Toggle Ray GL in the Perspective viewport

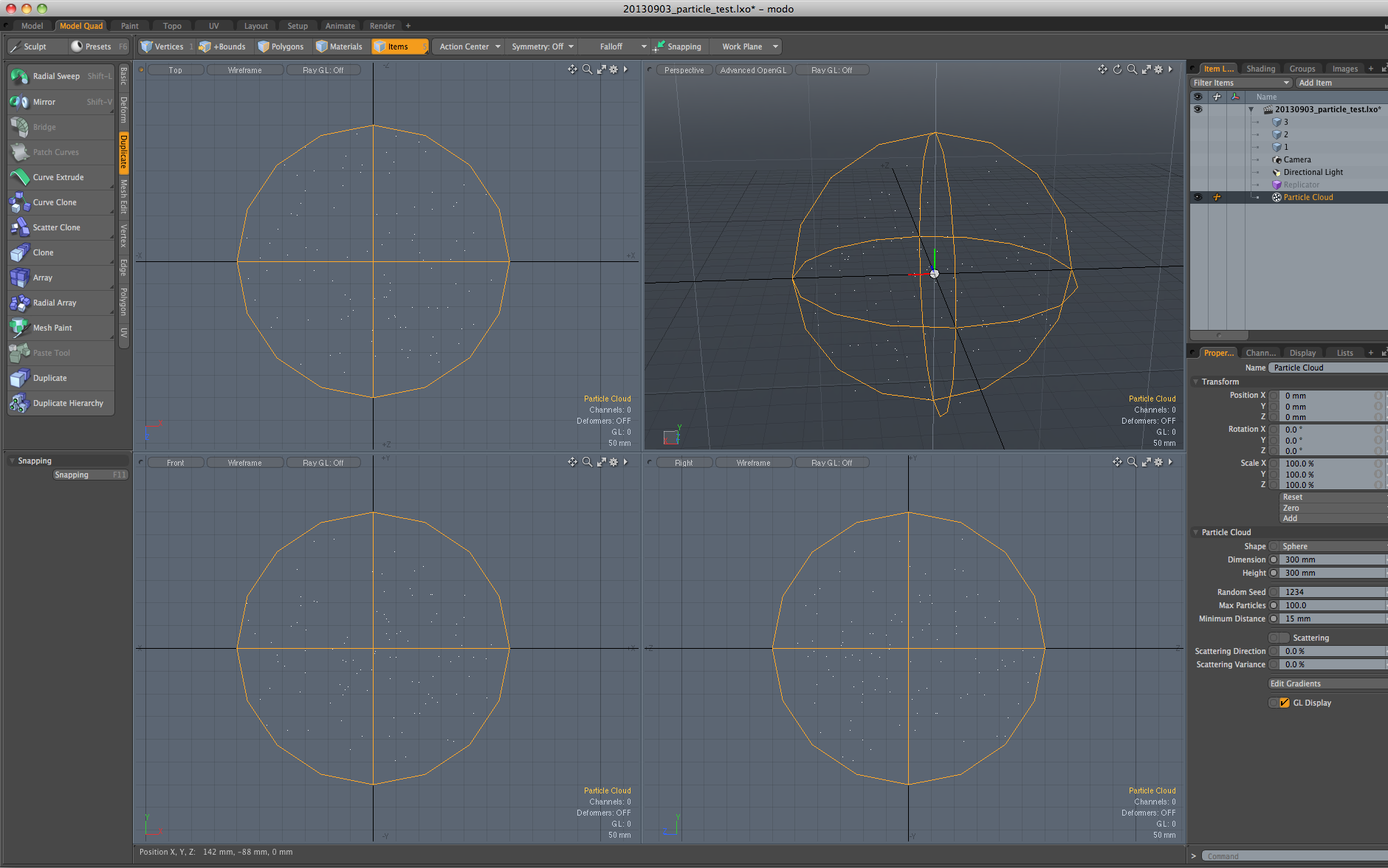coord(832,70)
